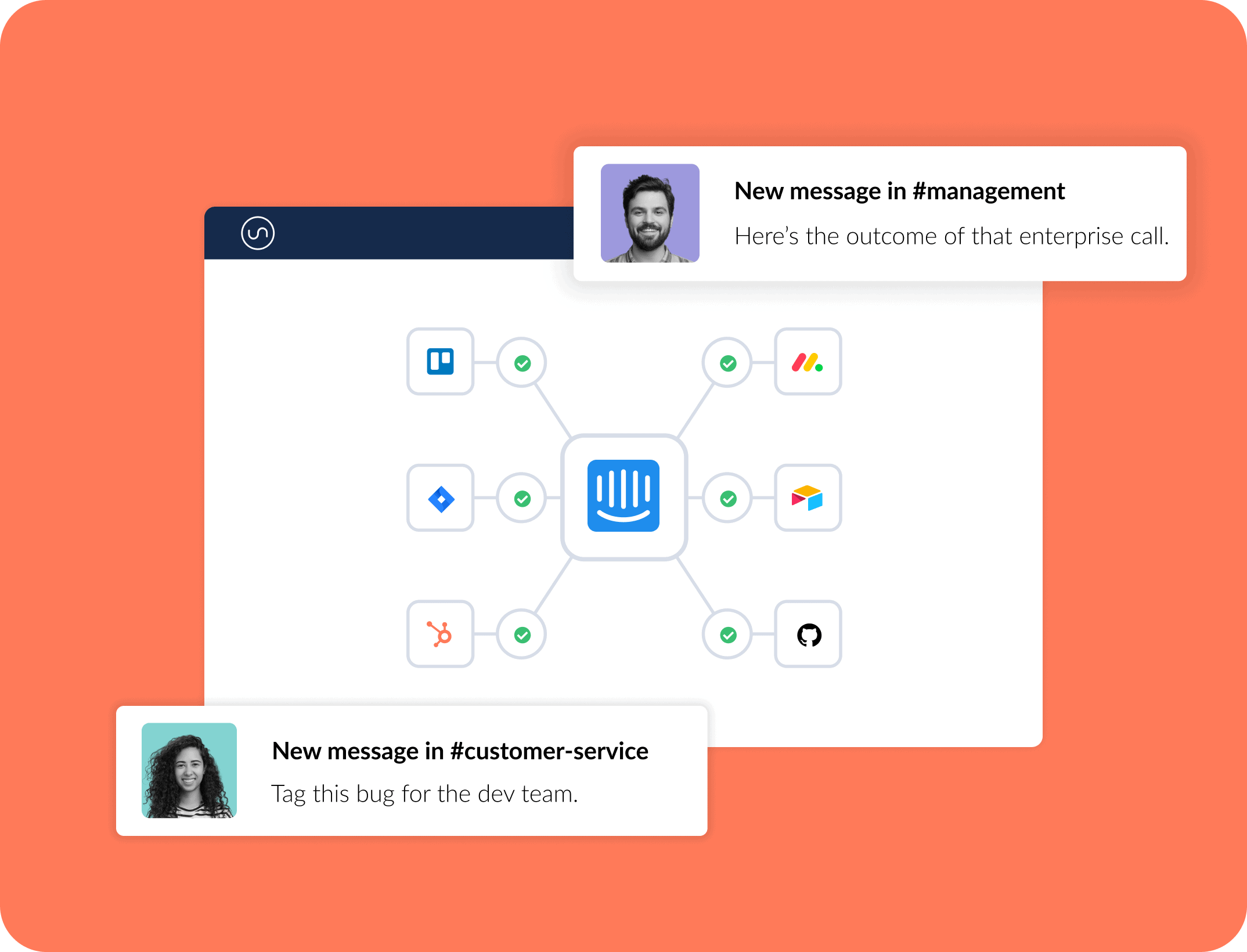Open the curly-haired woman's avatar in #customer-service notification
Screen dimensions: 1247x952
189,770
